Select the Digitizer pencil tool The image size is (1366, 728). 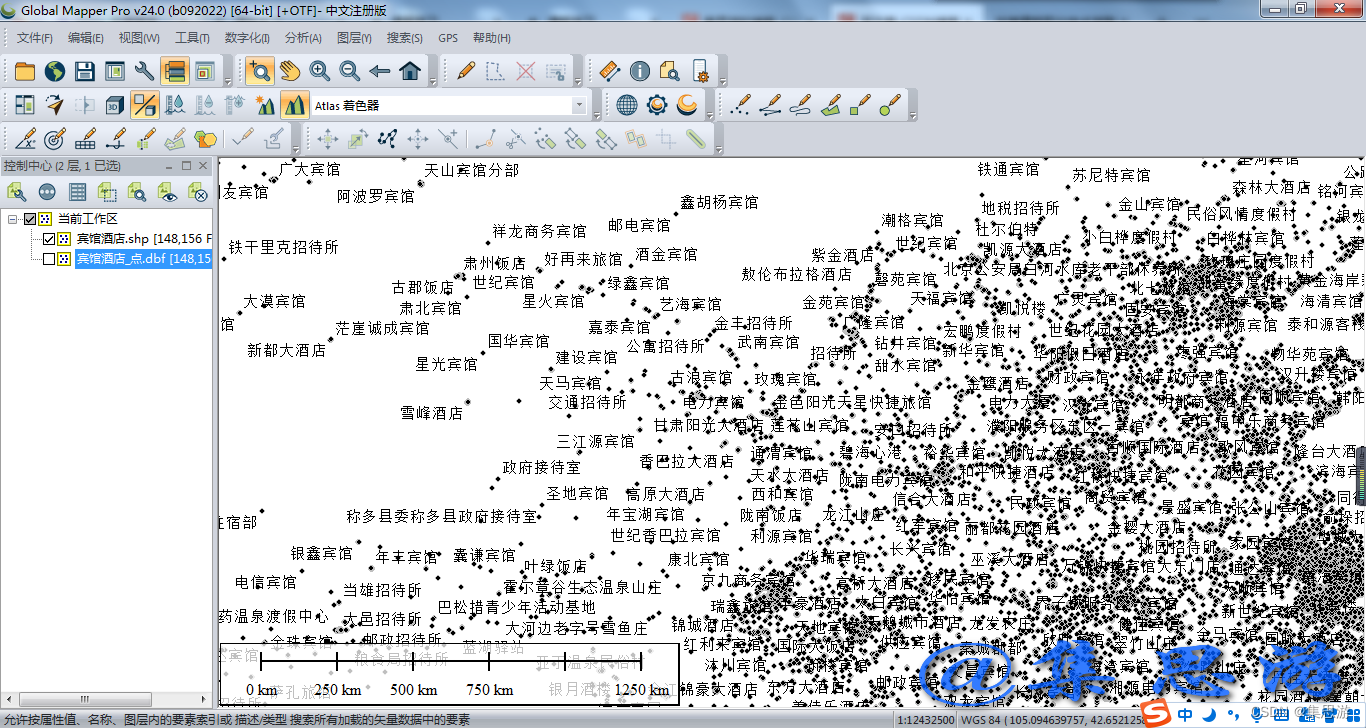[x=466, y=71]
